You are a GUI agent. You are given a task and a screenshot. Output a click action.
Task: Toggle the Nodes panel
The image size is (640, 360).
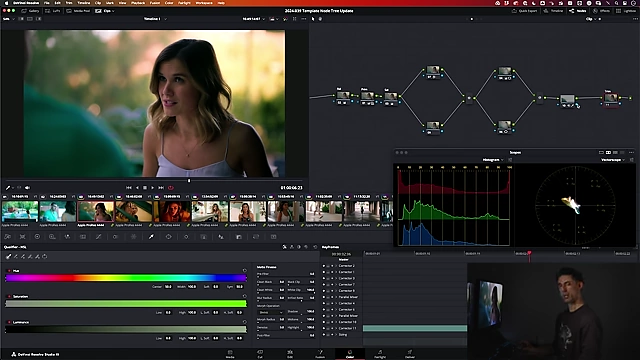[x=578, y=11]
